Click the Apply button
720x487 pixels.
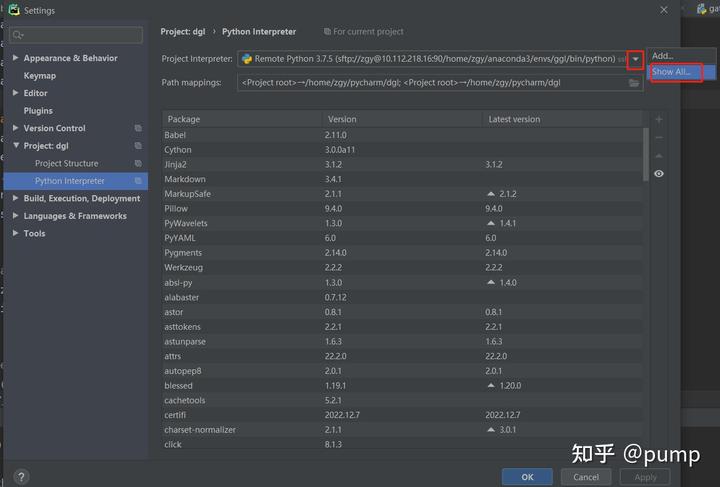[645, 477]
